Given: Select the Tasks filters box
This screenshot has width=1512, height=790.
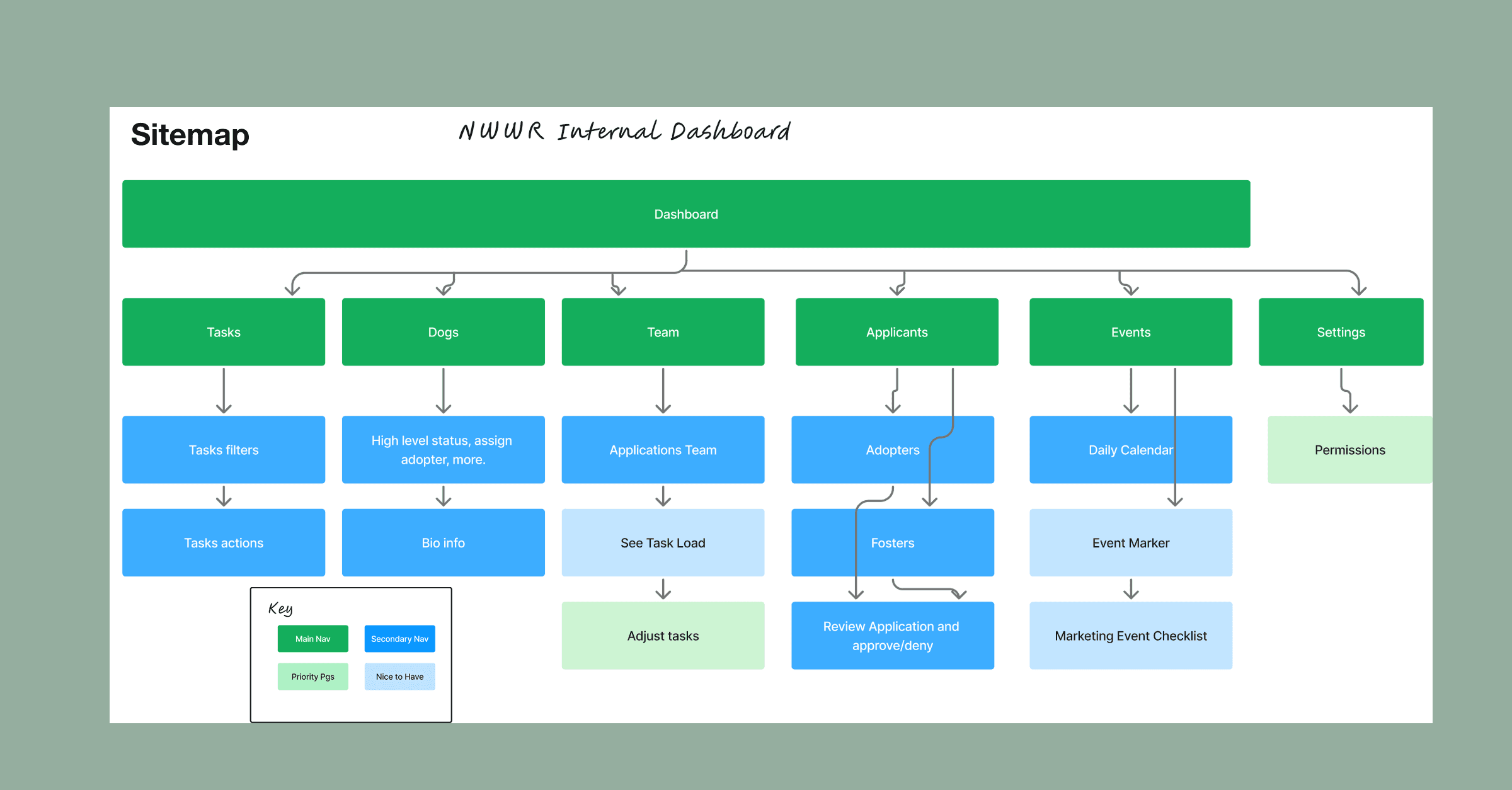Looking at the screenshot, I should click(x=224, y=450).
